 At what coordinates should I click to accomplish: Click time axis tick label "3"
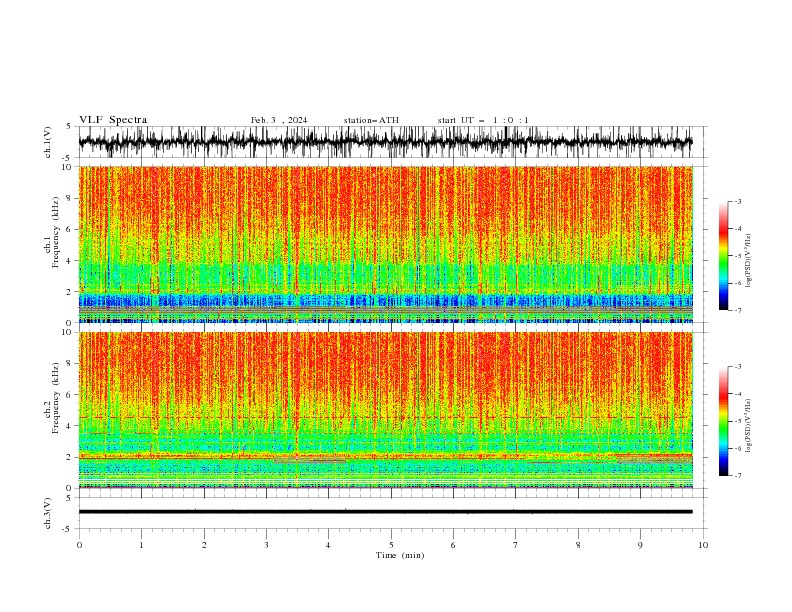[266, 545]
